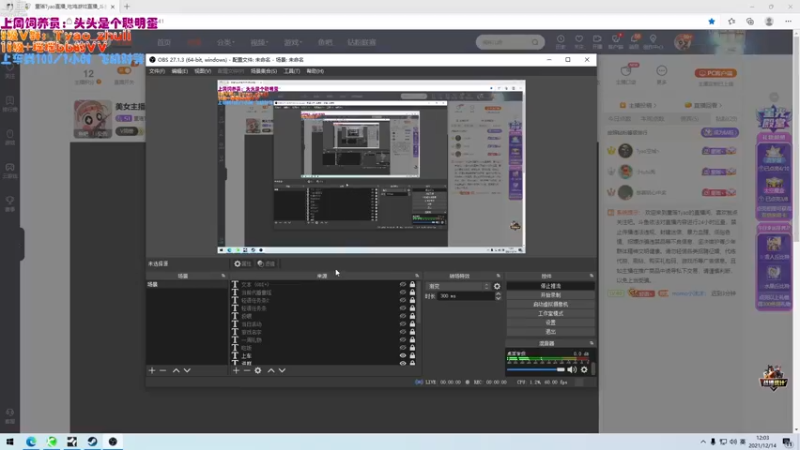Move scene down in Scenes panel

click(187, 370)
